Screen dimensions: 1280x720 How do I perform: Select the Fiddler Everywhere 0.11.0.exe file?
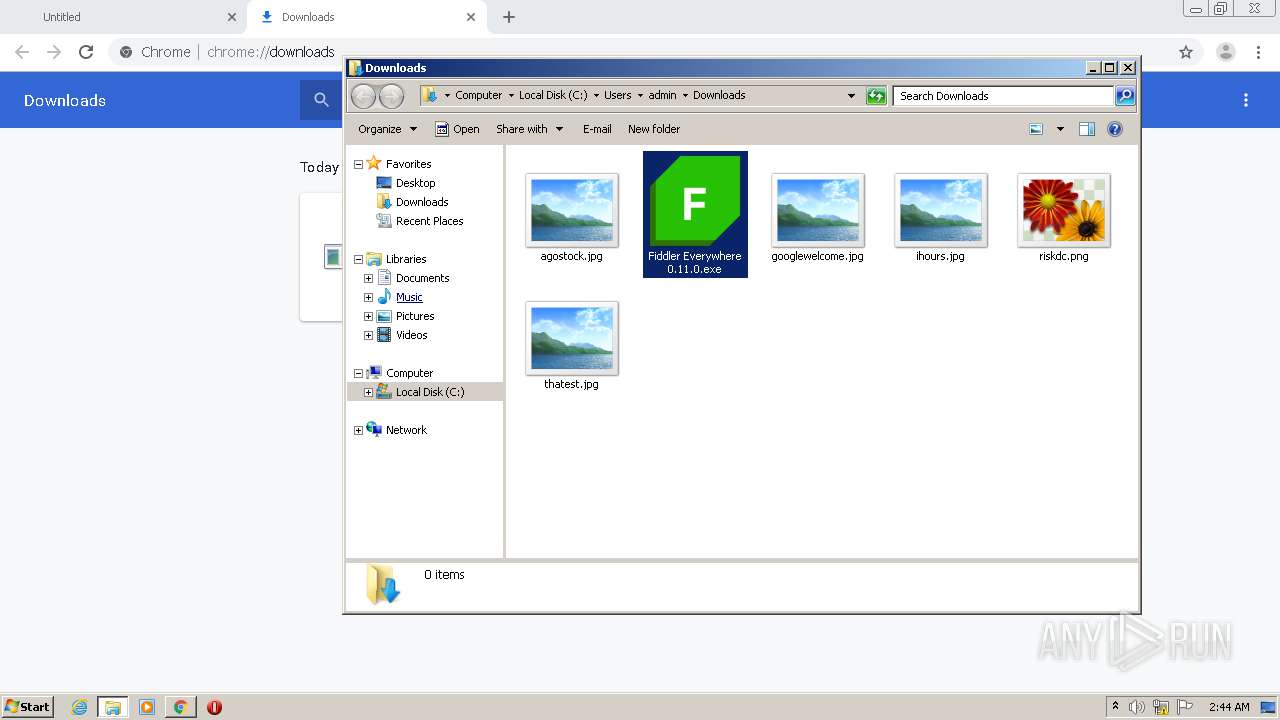pyautogui.click(x=695, y=214)
